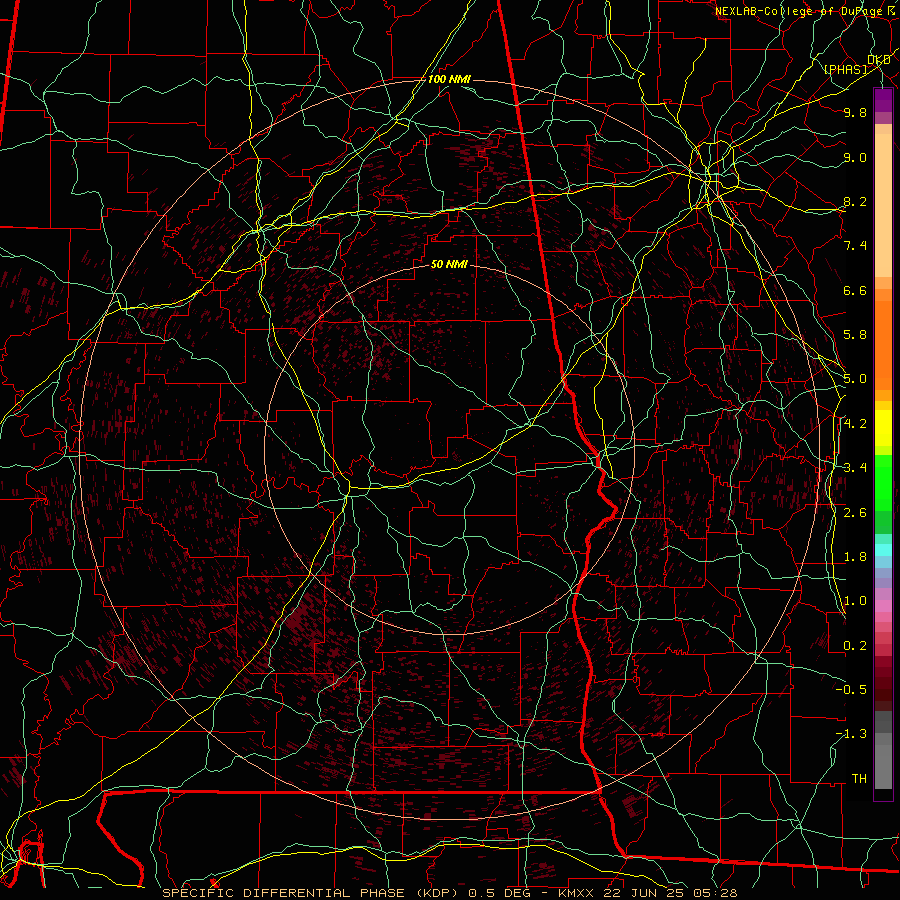Pick the cyan band of the color bar
Viewport: 900px width, 900px height.
point(883,550)
